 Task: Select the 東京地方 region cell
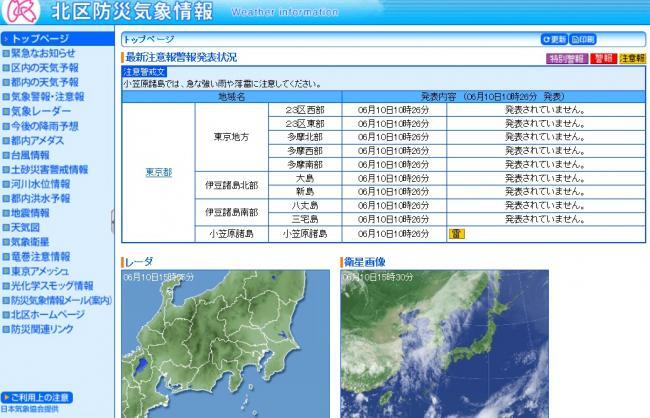coord(232,137)
